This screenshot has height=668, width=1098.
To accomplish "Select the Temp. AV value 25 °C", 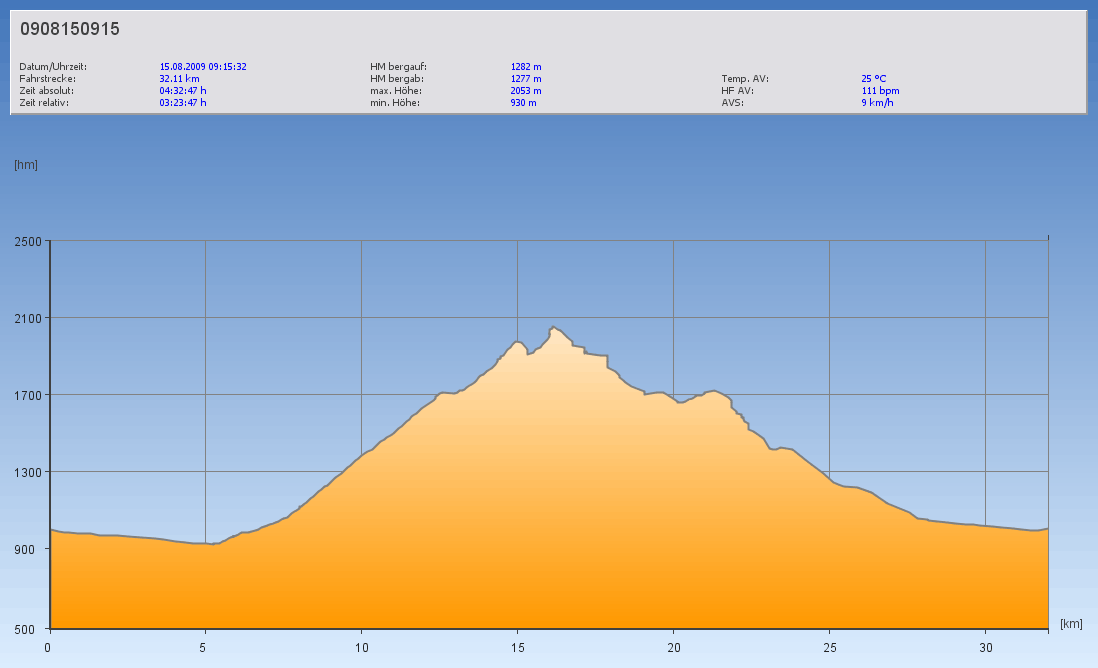I will coord(873,78).
